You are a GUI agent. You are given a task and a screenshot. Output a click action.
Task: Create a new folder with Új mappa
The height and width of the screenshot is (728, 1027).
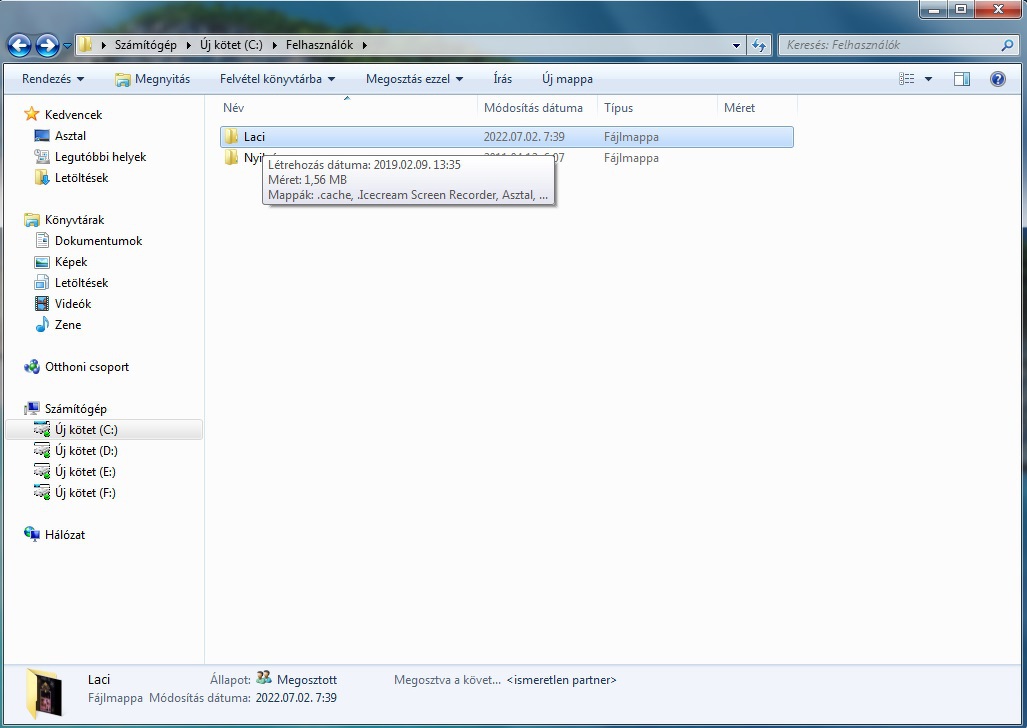[x=567, y=79]
